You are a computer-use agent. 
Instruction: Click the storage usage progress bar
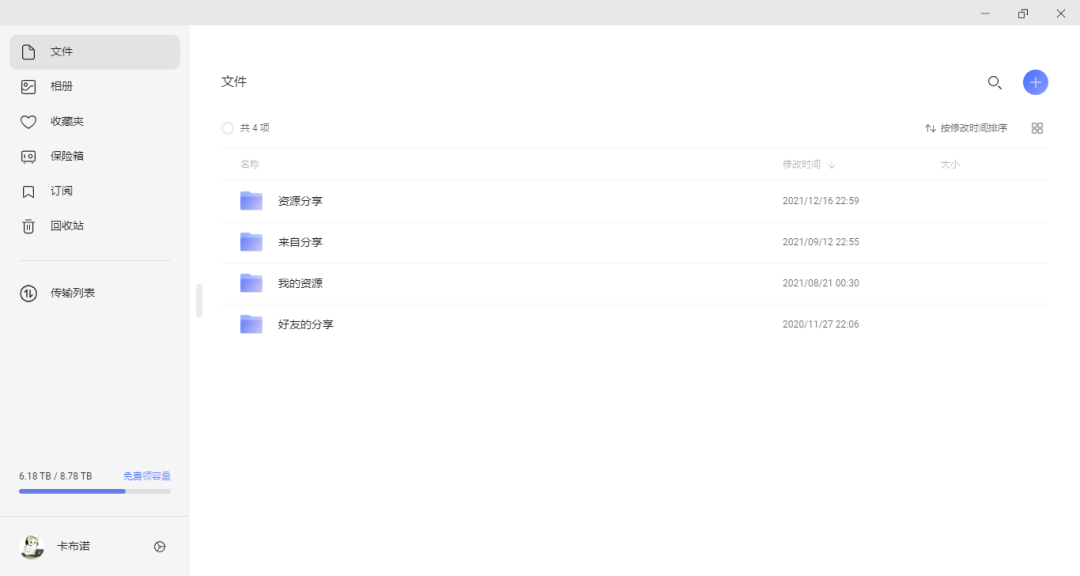(94, 491)
